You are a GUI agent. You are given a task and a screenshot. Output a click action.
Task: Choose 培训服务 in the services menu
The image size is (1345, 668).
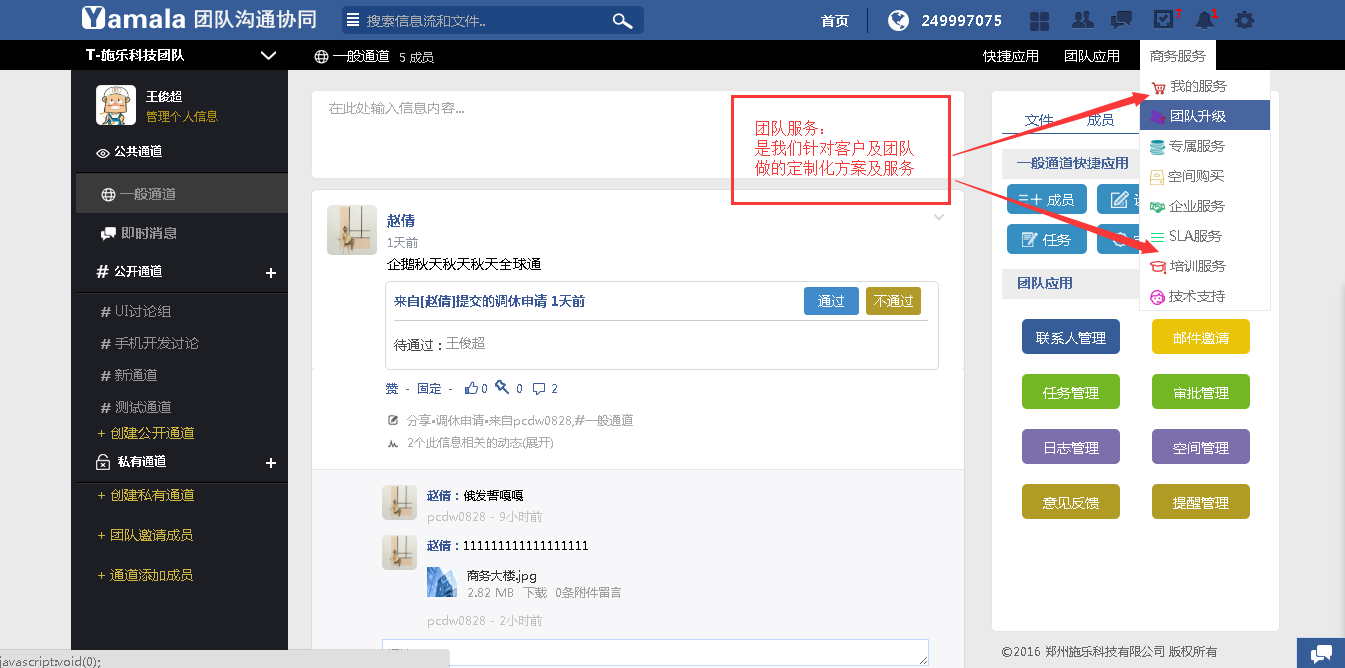(x=1197, y=266)
